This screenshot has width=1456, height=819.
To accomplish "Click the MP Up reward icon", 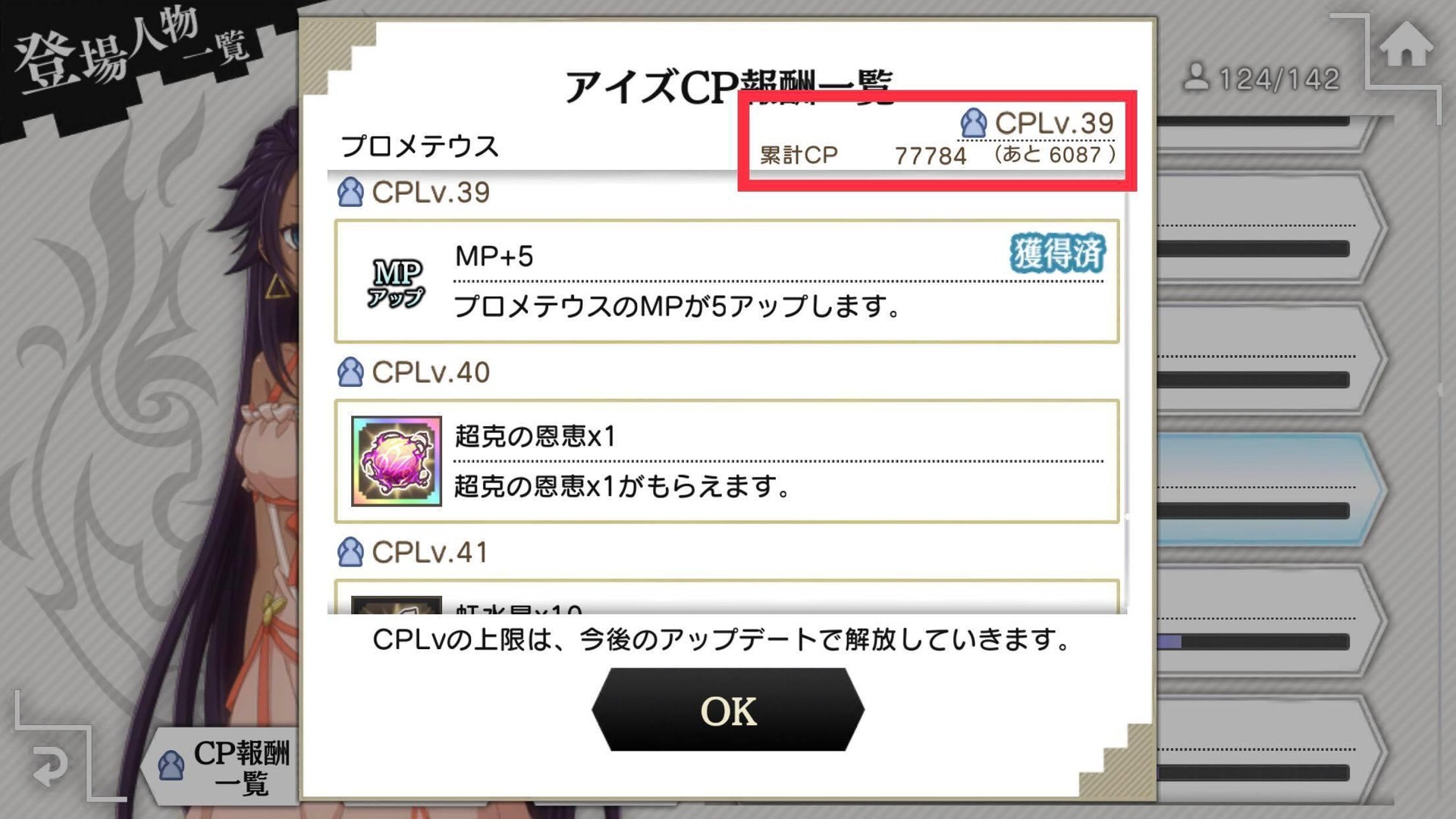I will 396,283.
